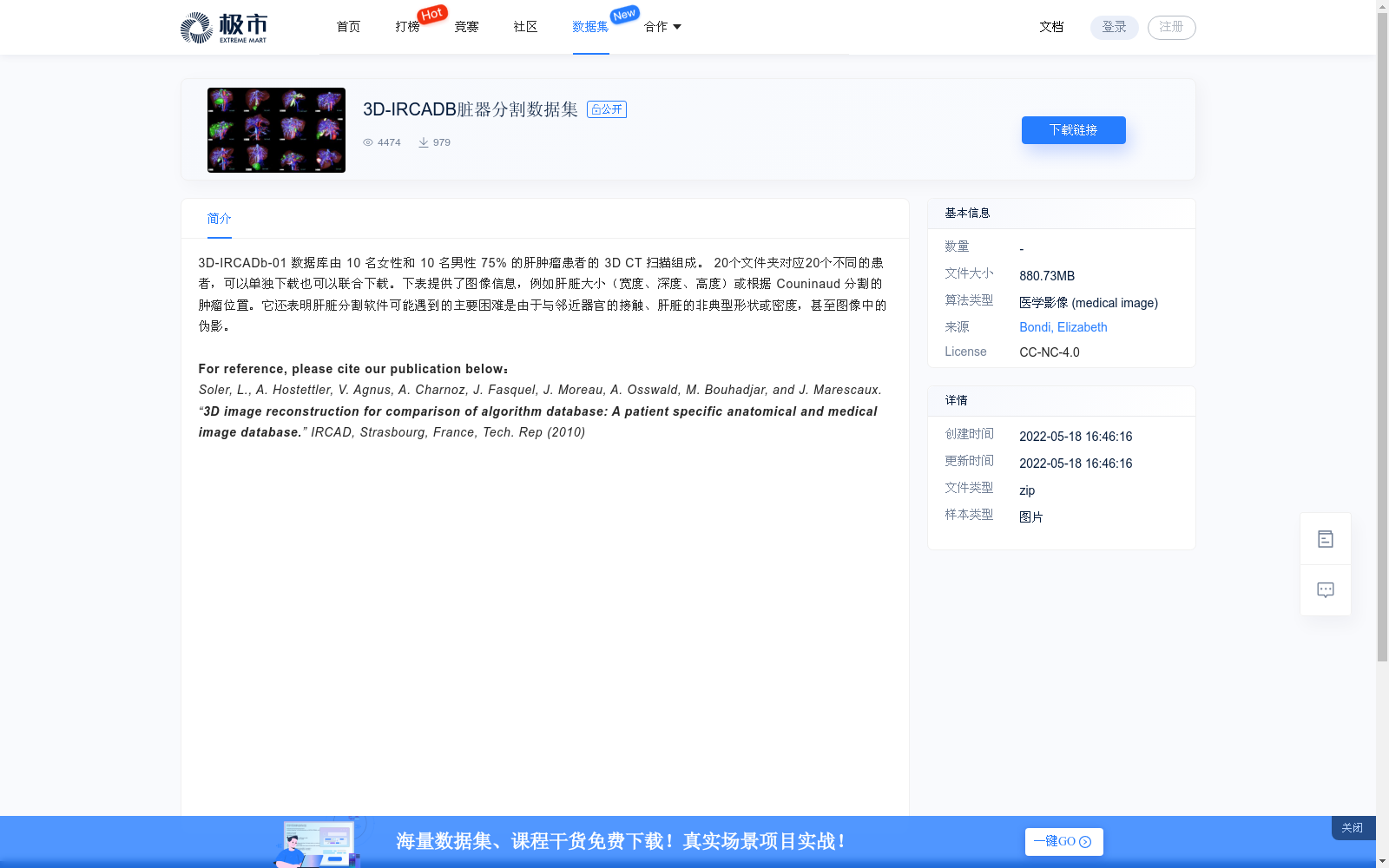This screenshot has height=868, width=1389.
Task: Click the download count 979
Action: (442, 142)
